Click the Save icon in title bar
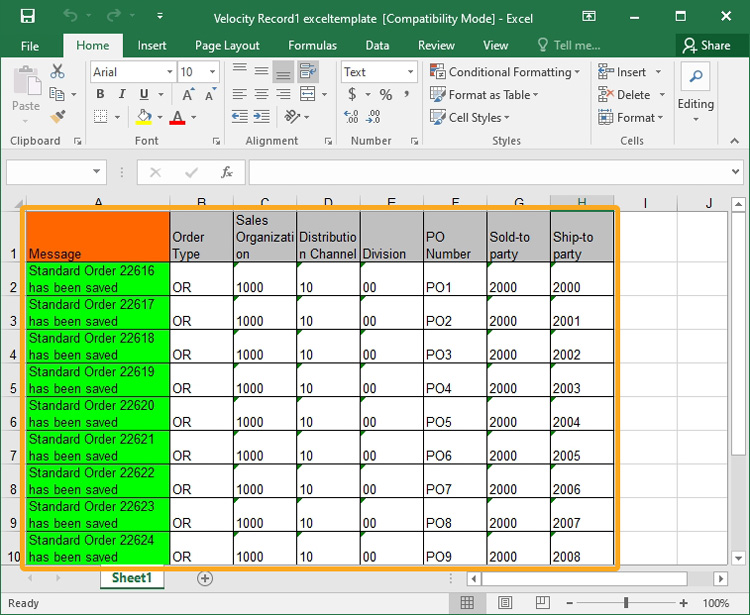 click(27, 17)
